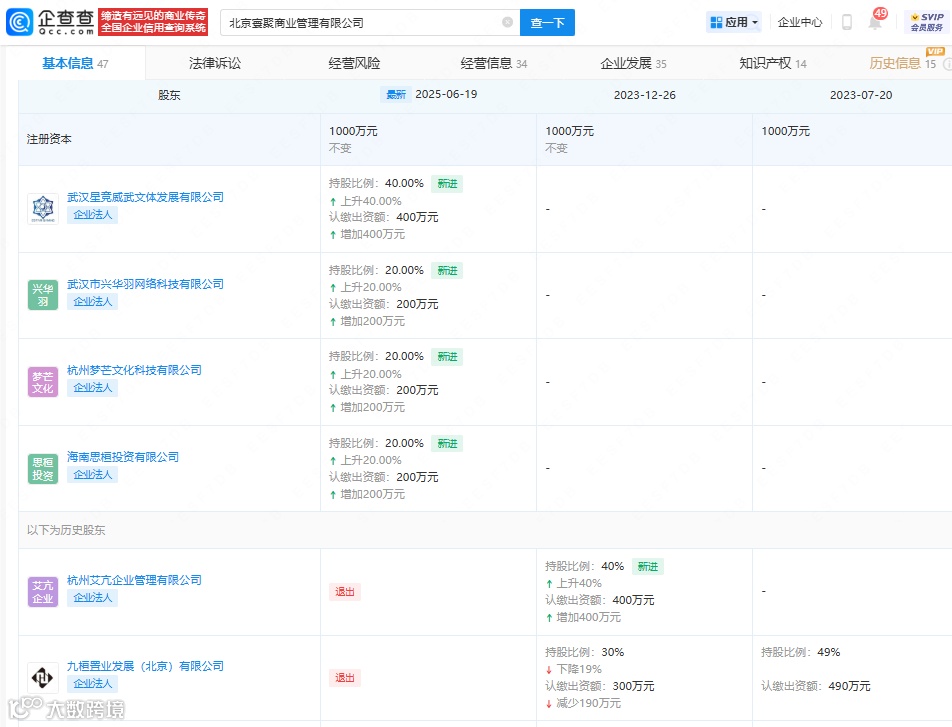Open 企业中心 link in header

(800, 22)
